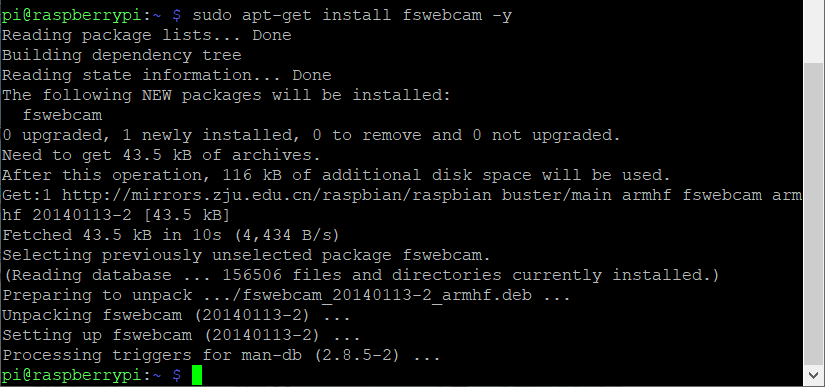Screen dimensions: 825x387
Task: Click the scrollbar track above the thumb
Action: (x=813, y=32)
